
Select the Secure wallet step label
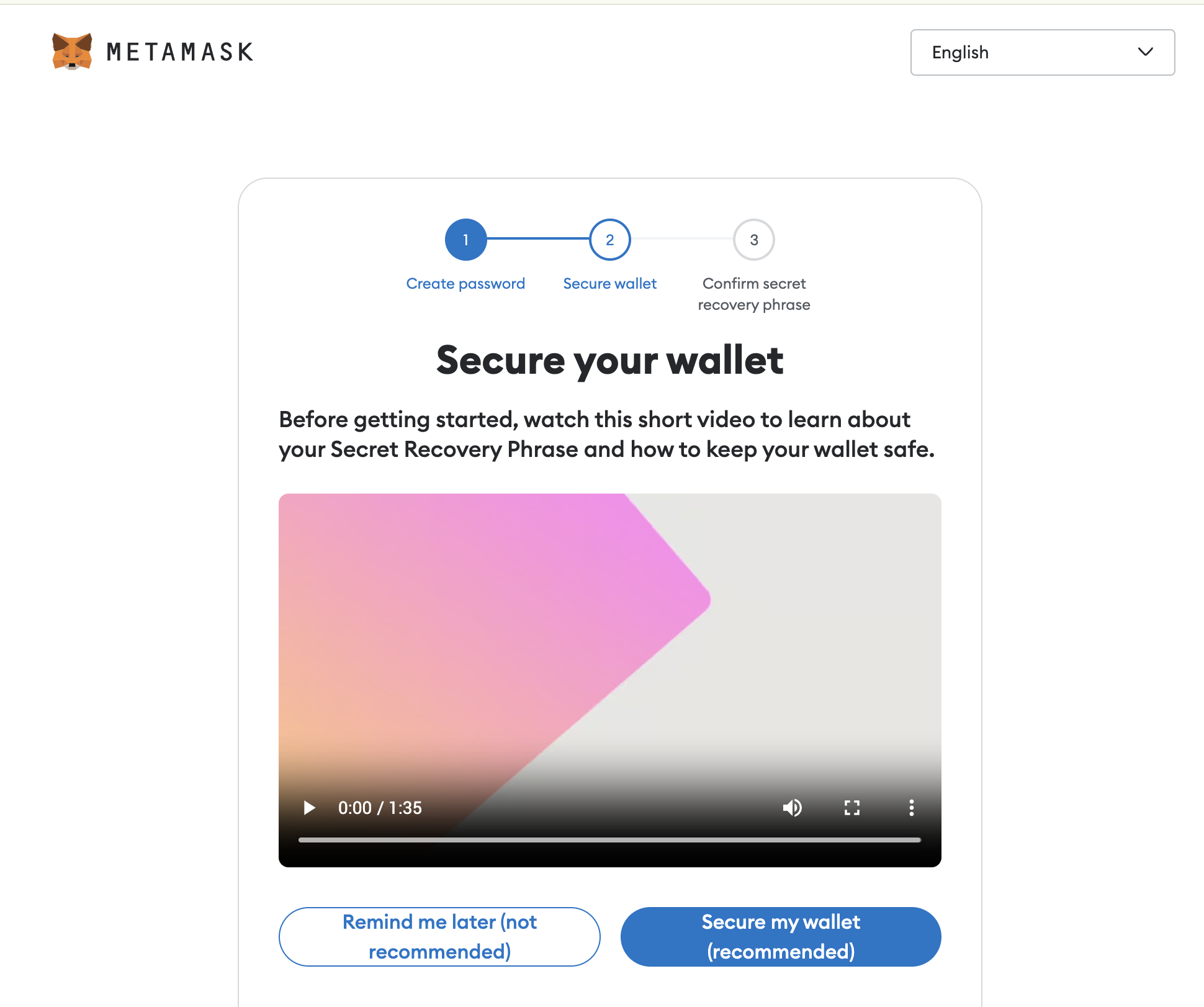pyautogui.click(x=609, y=284)
